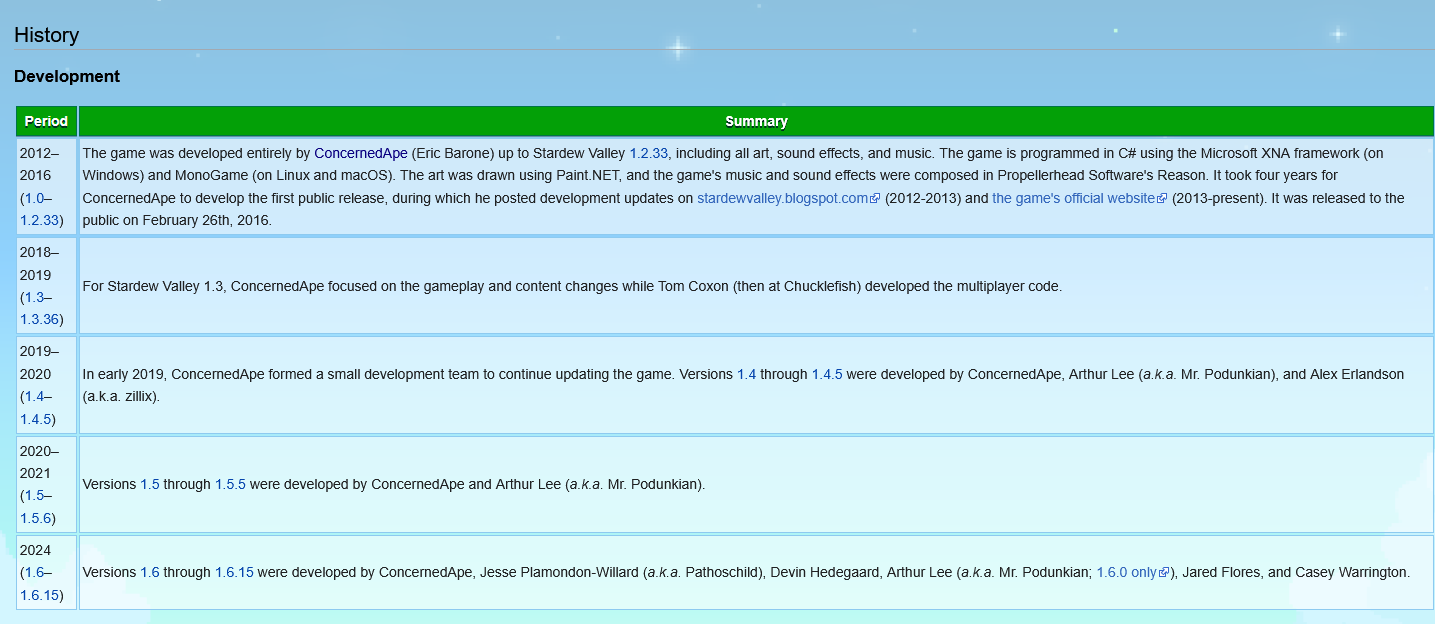
Task: Click 'February 26th, 2016' release date text
Action: tap(203, 220)
